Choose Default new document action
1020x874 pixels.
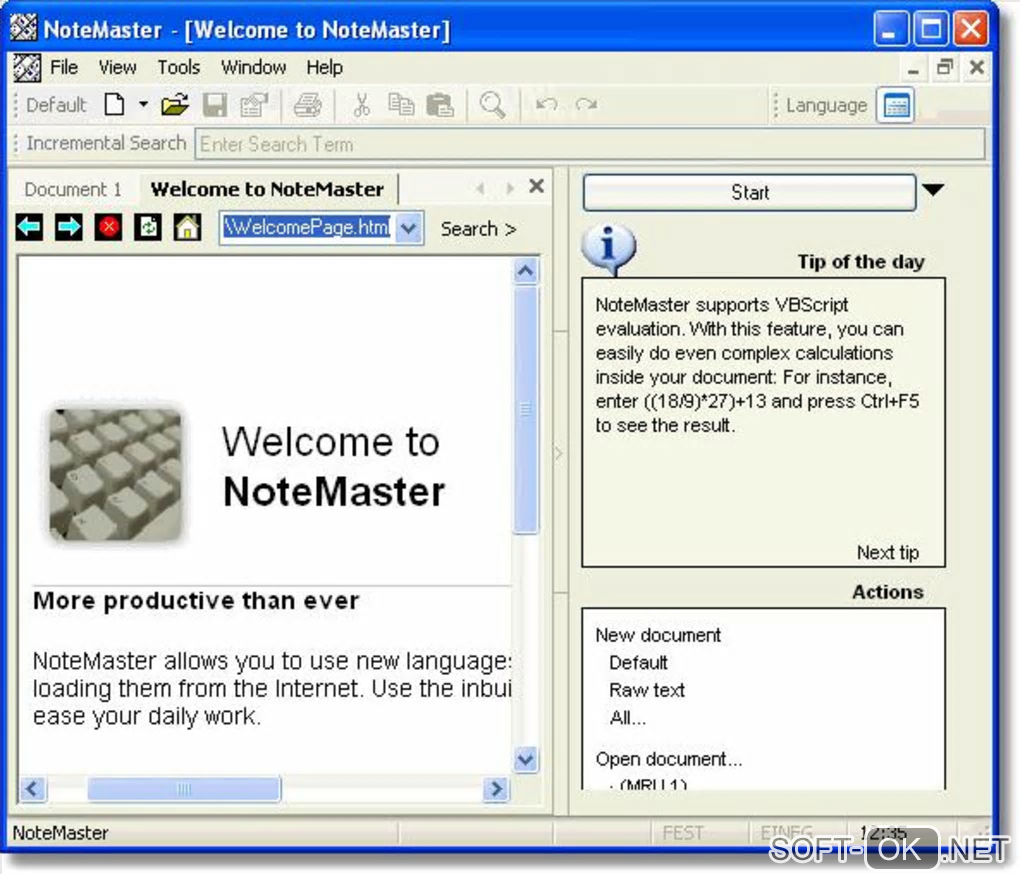click(638, 663)
